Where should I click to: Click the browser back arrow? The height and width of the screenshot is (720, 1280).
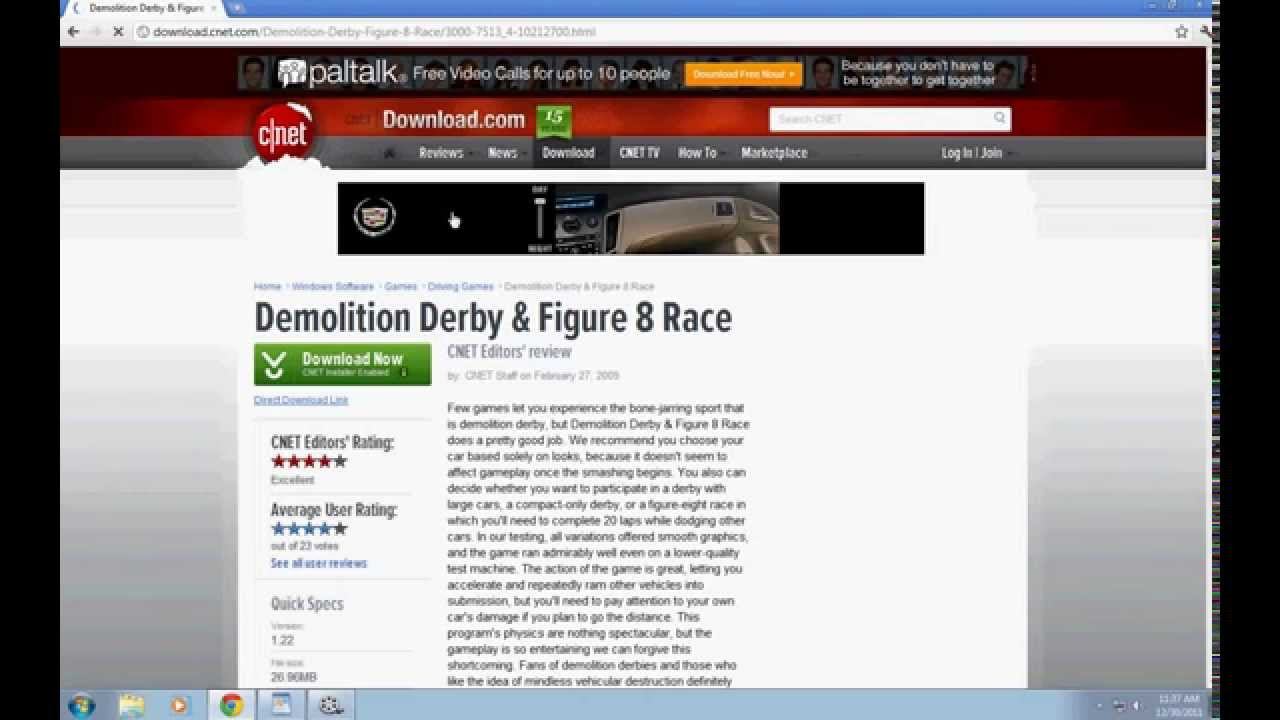pyautogui.click(x=73, y=32)
